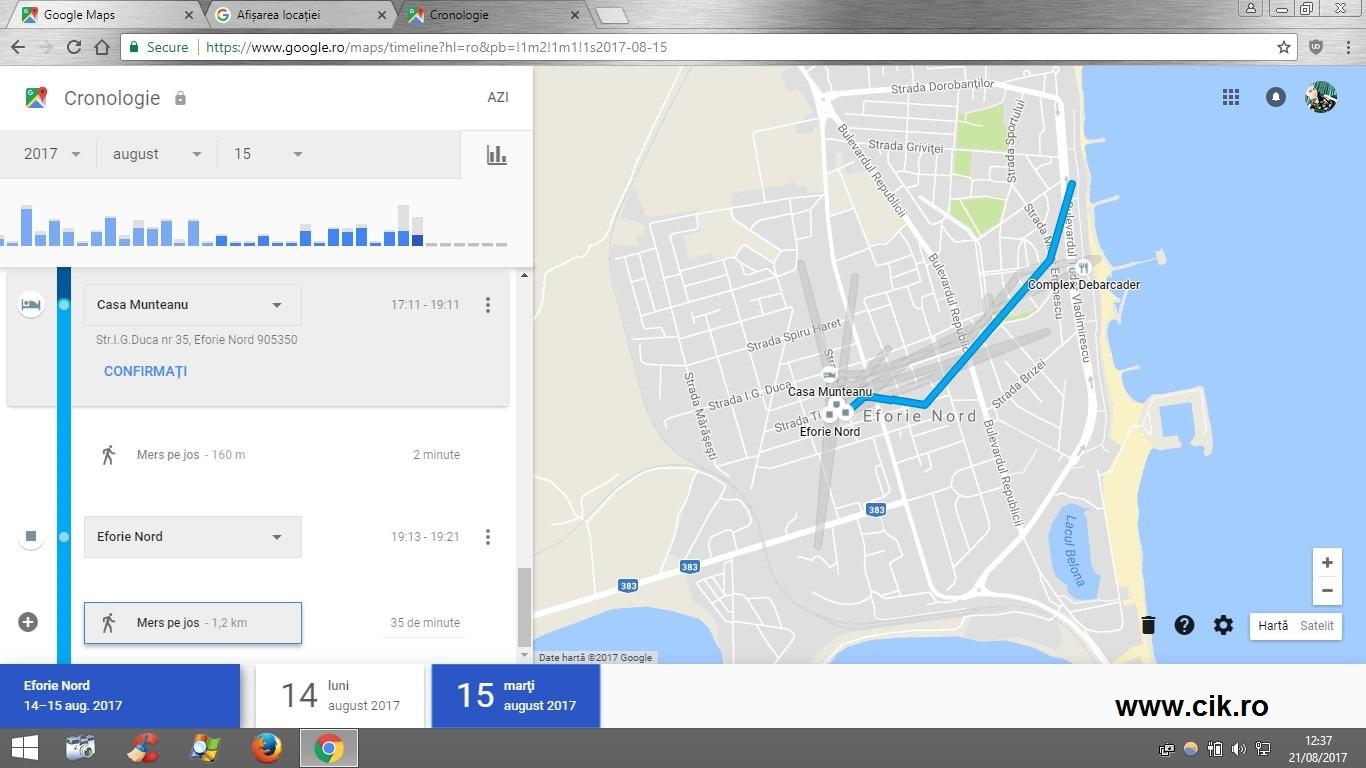Screen dimensions: 1366x768
Task: Open Chrome home page button
Action: [101, 47]
